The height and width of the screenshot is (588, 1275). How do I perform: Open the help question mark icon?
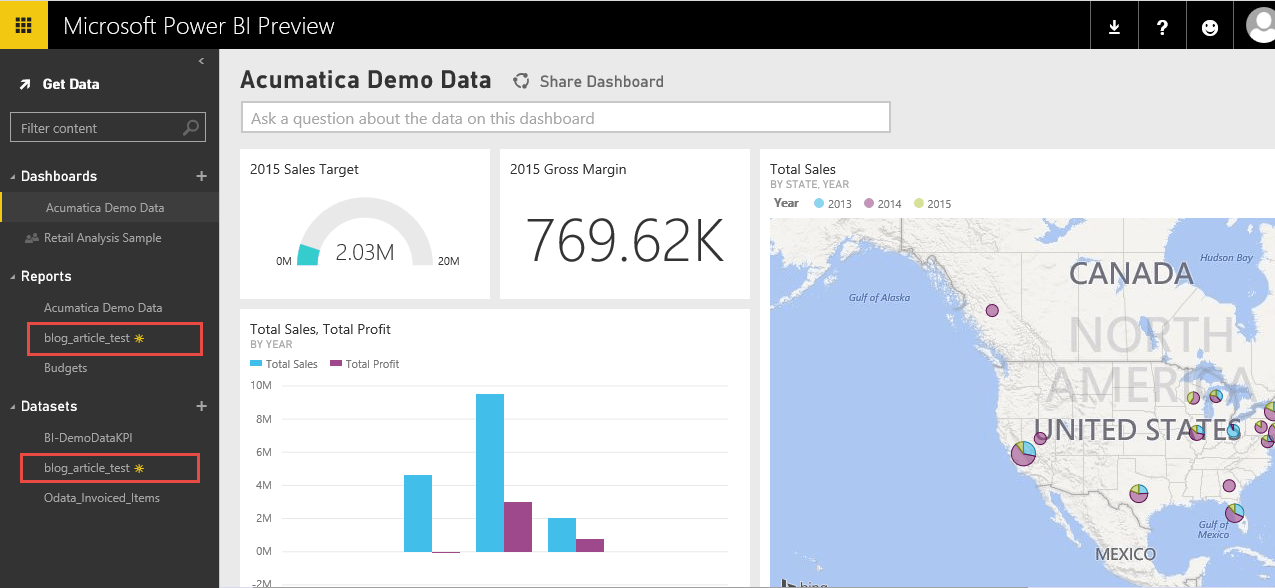click(1162, 27)
